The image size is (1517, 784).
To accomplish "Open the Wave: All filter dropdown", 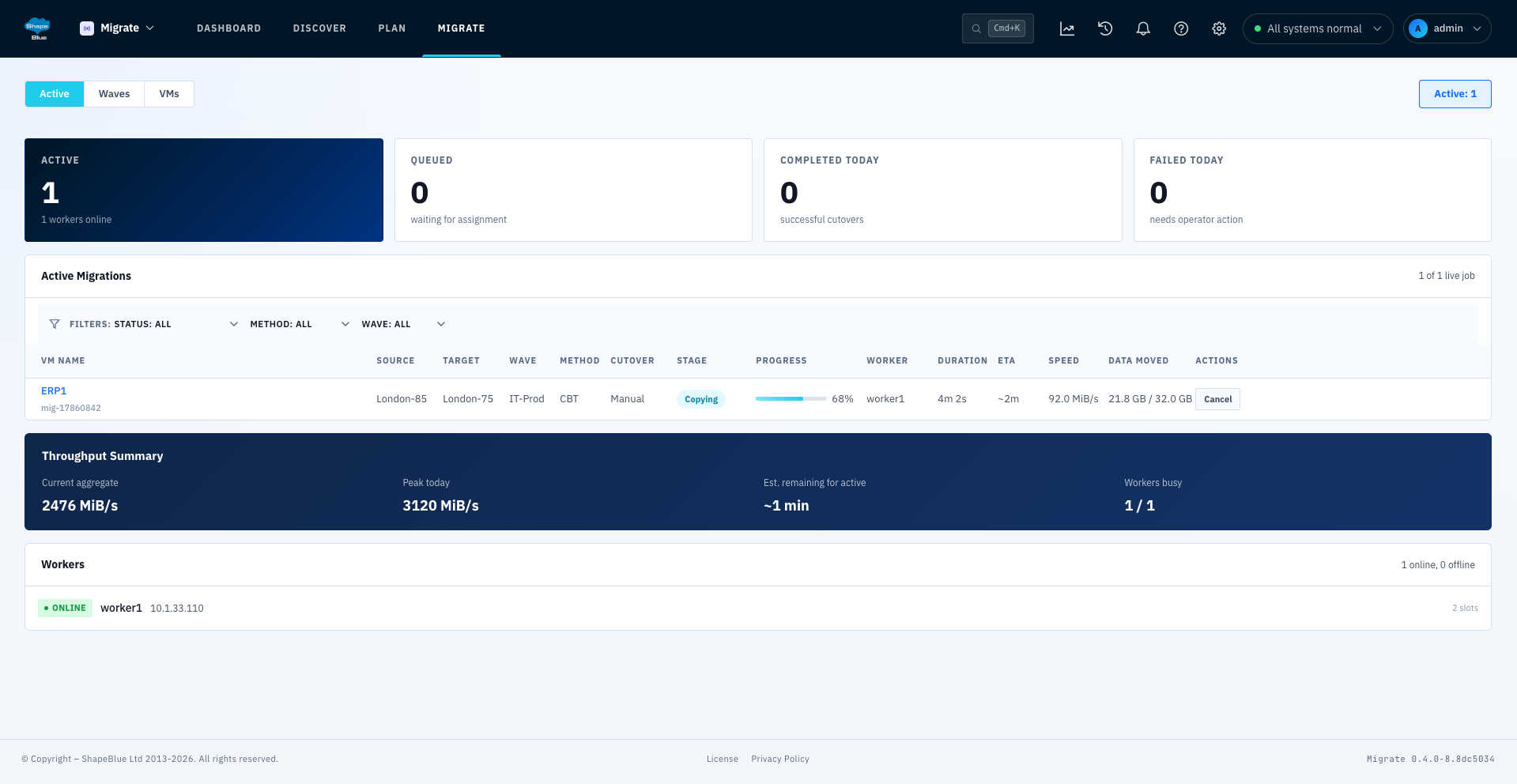I will [x=403, y=324].
